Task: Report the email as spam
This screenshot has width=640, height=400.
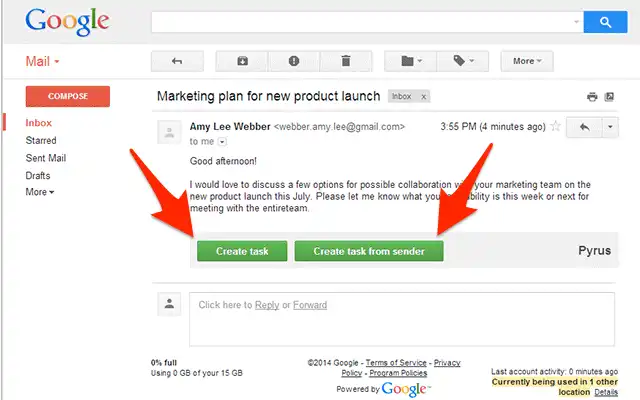Action: (294, 61)
